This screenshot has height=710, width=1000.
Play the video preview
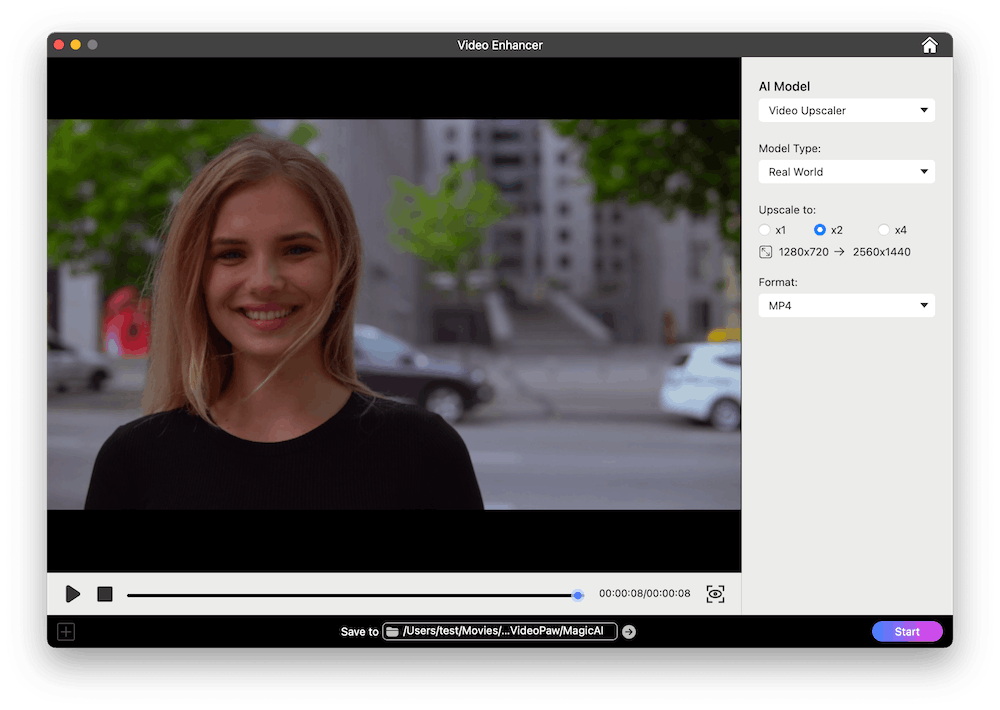click(x=72, y=594)
